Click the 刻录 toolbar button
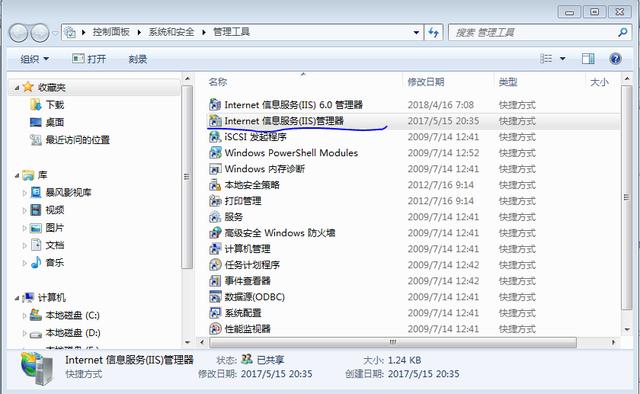This screenshot has width=640, height=394. [x=138, y=59]
